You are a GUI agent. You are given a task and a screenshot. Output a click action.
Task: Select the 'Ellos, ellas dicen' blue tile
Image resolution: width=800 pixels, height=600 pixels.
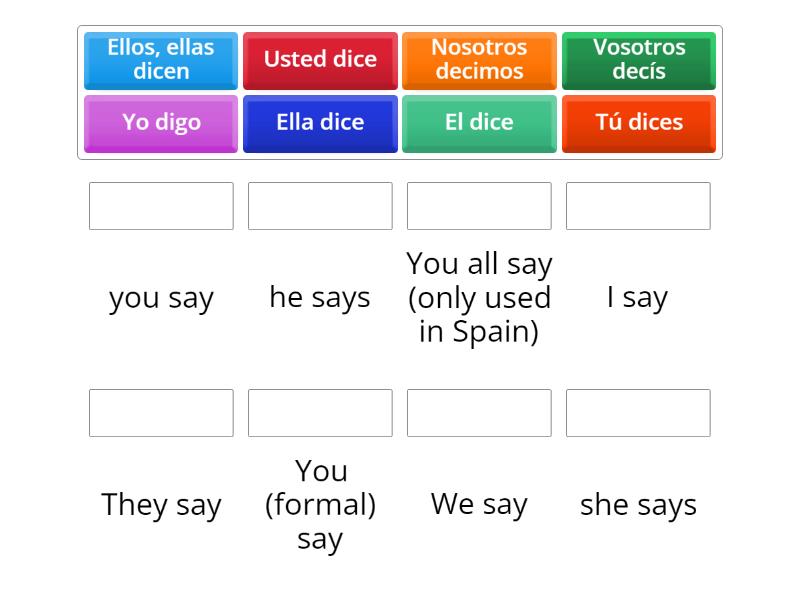point(160,59)
